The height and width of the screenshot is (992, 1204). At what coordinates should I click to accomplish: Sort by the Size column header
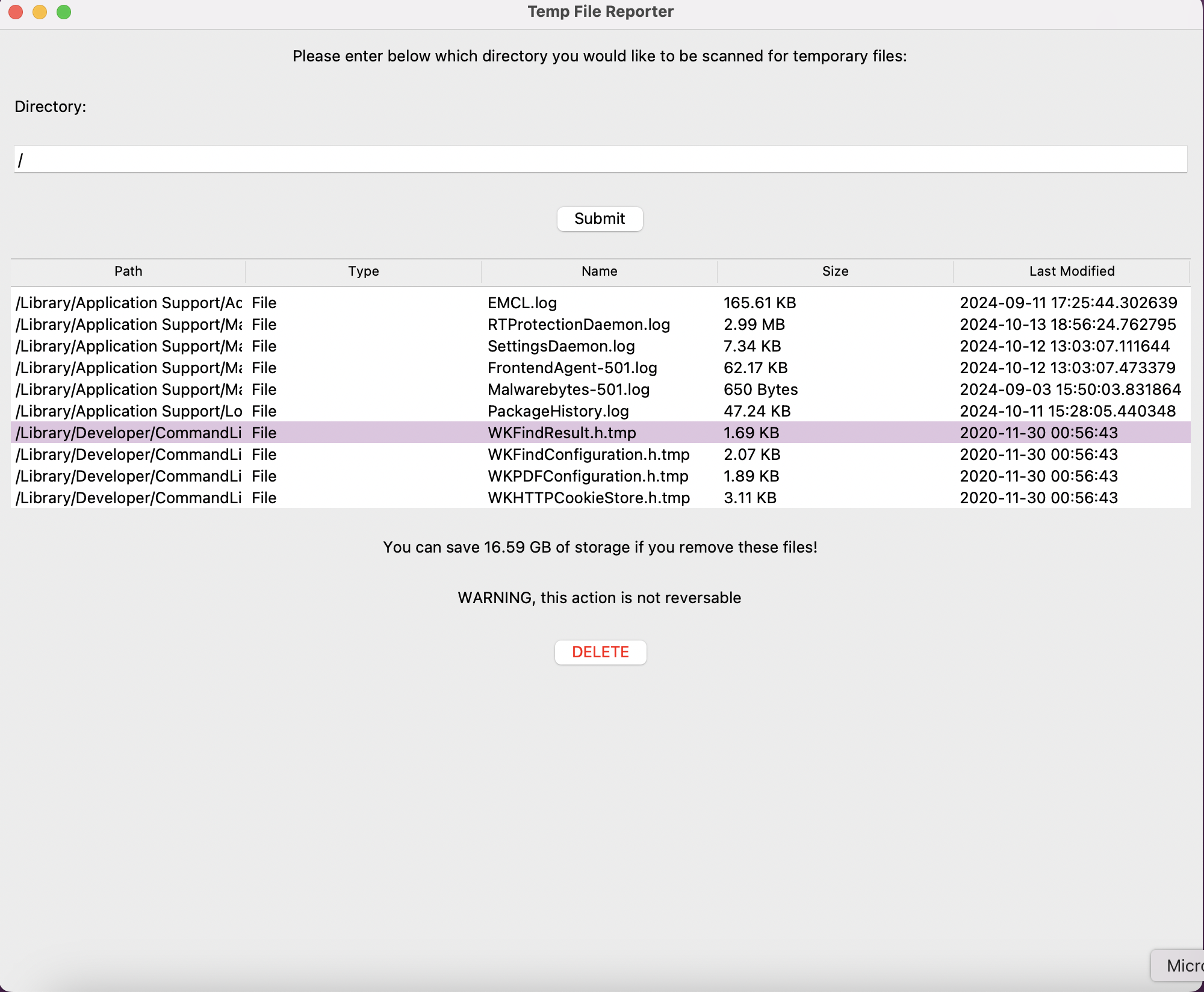coord(836,271)
